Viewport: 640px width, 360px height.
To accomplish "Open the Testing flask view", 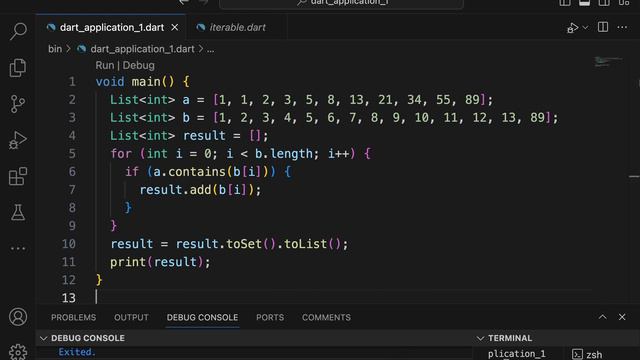I will (x=18, y=212).
